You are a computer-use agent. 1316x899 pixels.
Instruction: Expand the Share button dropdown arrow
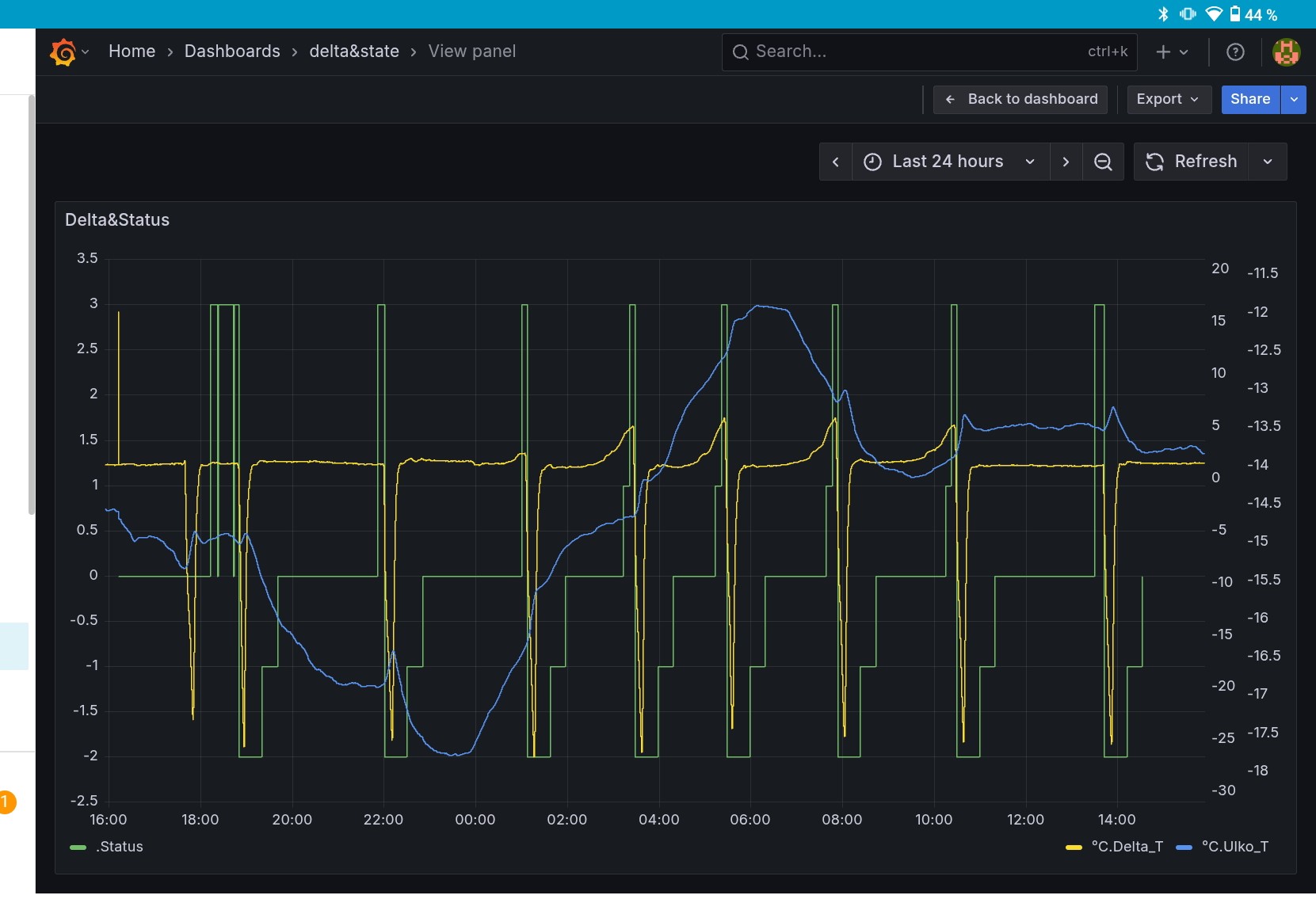tap(1293, 100)
